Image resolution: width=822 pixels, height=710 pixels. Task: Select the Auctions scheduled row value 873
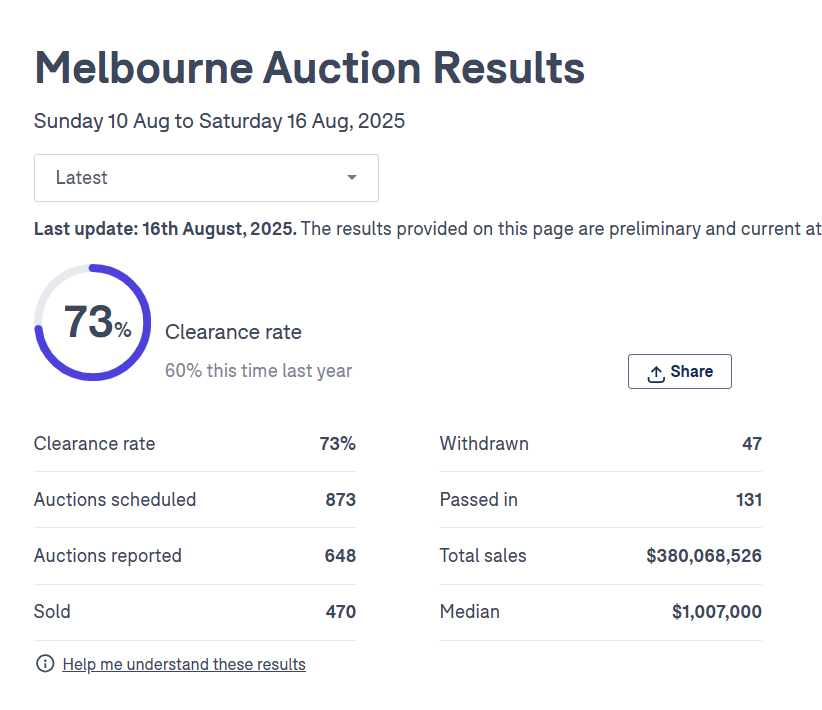pos(340,500)
